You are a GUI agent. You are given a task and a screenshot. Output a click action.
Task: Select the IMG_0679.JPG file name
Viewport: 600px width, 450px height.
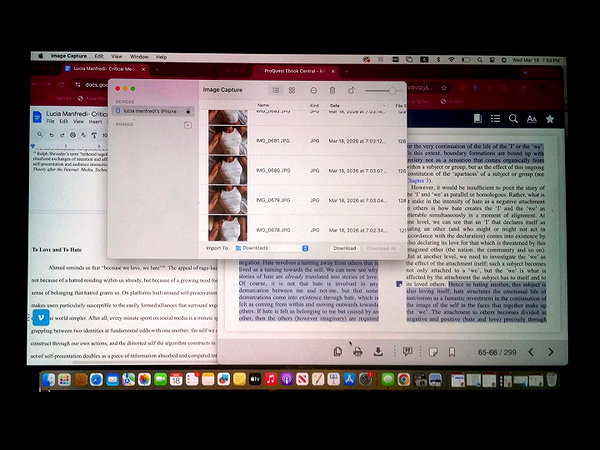coord(273,200)
